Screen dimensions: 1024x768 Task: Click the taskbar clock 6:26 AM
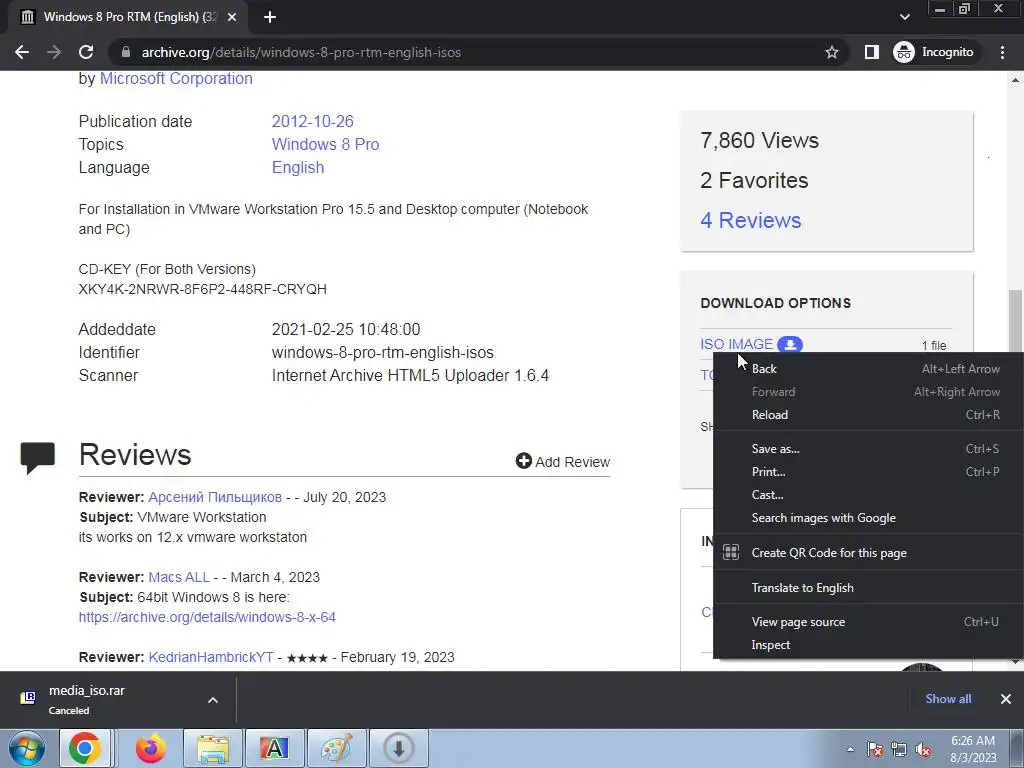(x=972, y=741)
